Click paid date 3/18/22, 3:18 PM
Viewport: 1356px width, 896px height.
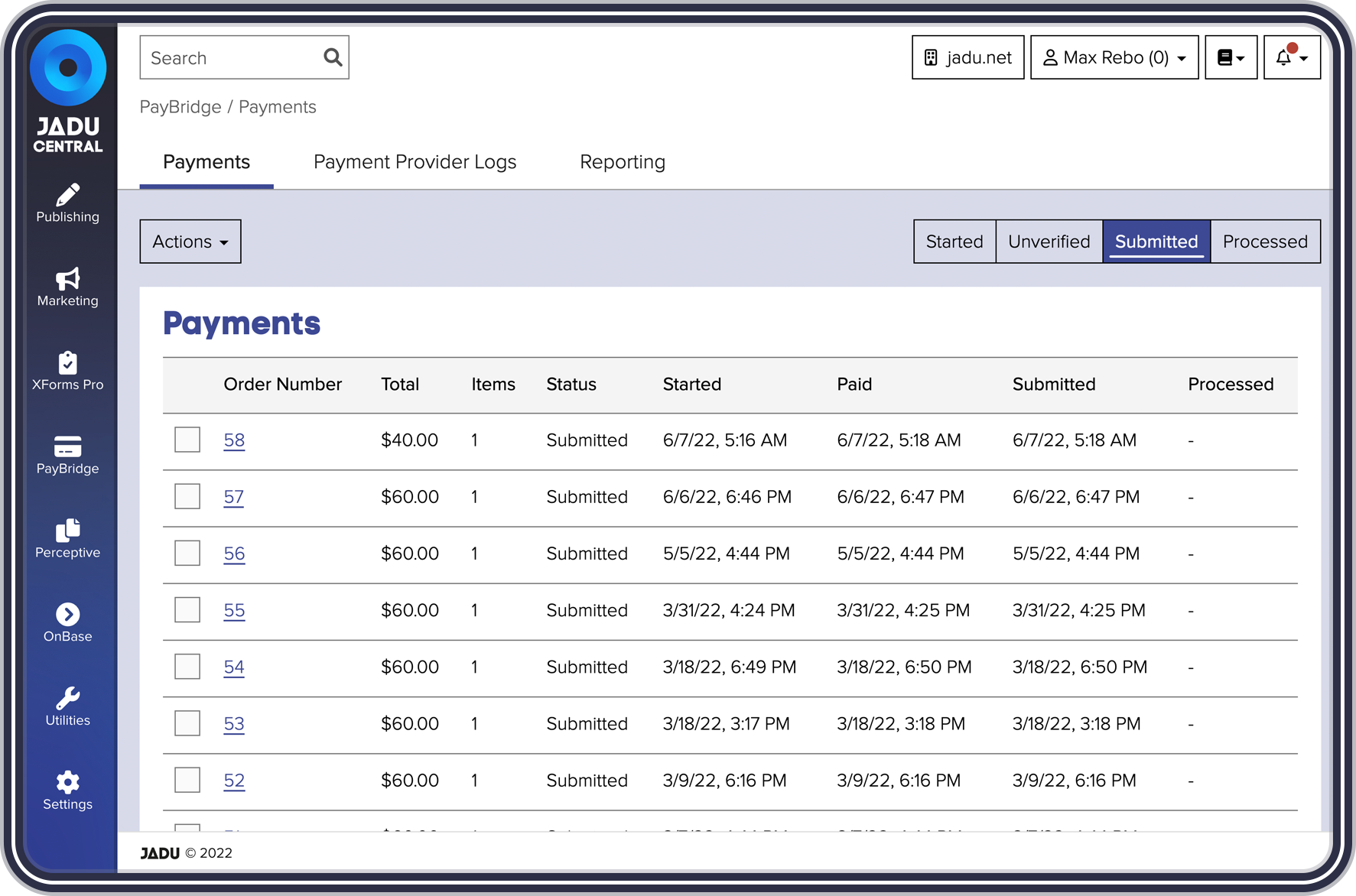[901, 723]
